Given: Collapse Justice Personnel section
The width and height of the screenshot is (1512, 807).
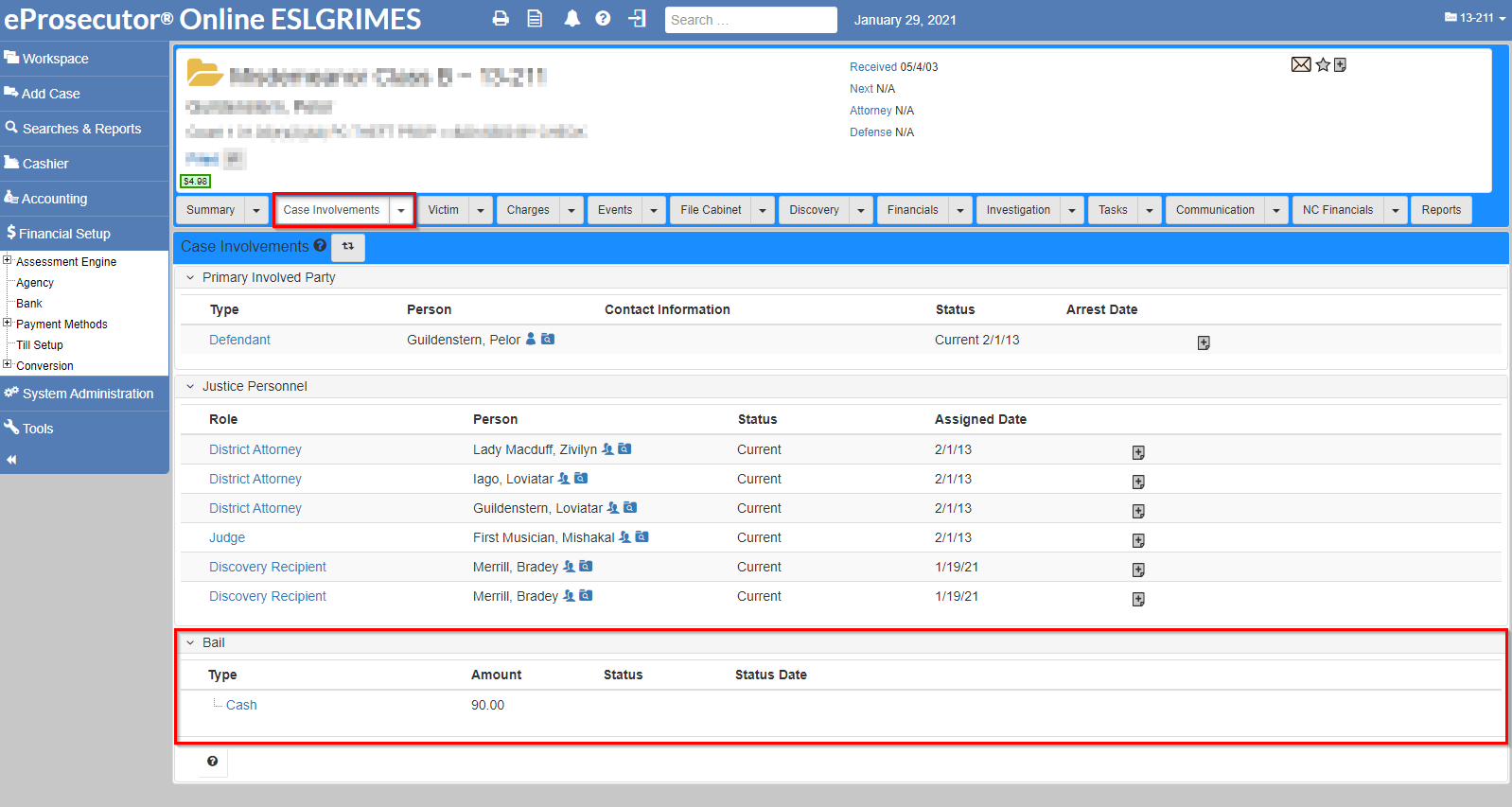Looking at the screenshot, I should (x=190, y=386).
